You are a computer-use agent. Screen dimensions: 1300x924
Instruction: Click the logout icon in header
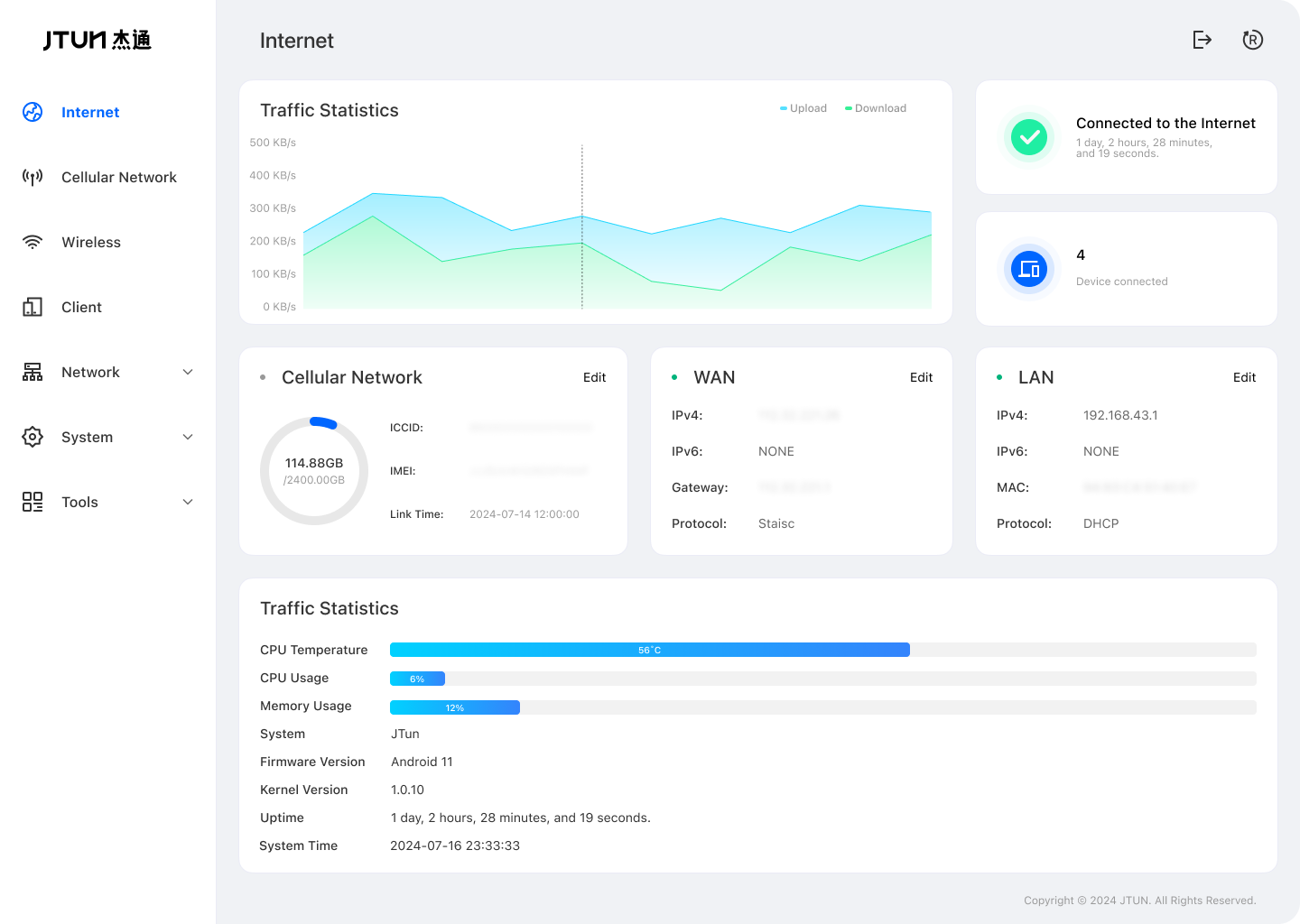(1202, 40)
